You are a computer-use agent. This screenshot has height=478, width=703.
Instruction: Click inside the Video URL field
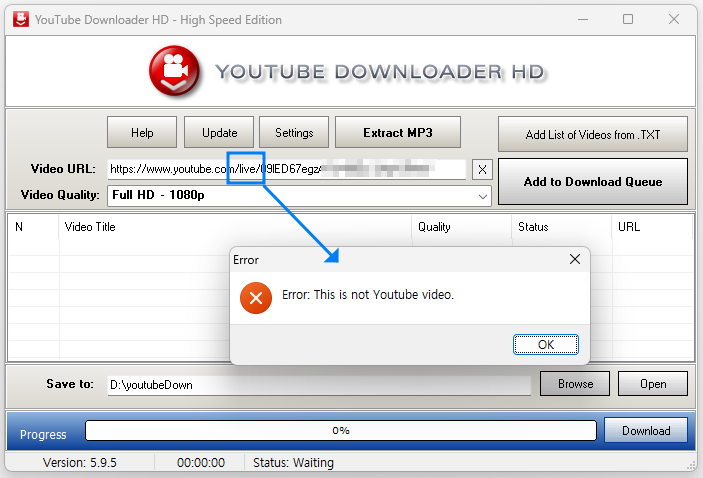(286, 169)
